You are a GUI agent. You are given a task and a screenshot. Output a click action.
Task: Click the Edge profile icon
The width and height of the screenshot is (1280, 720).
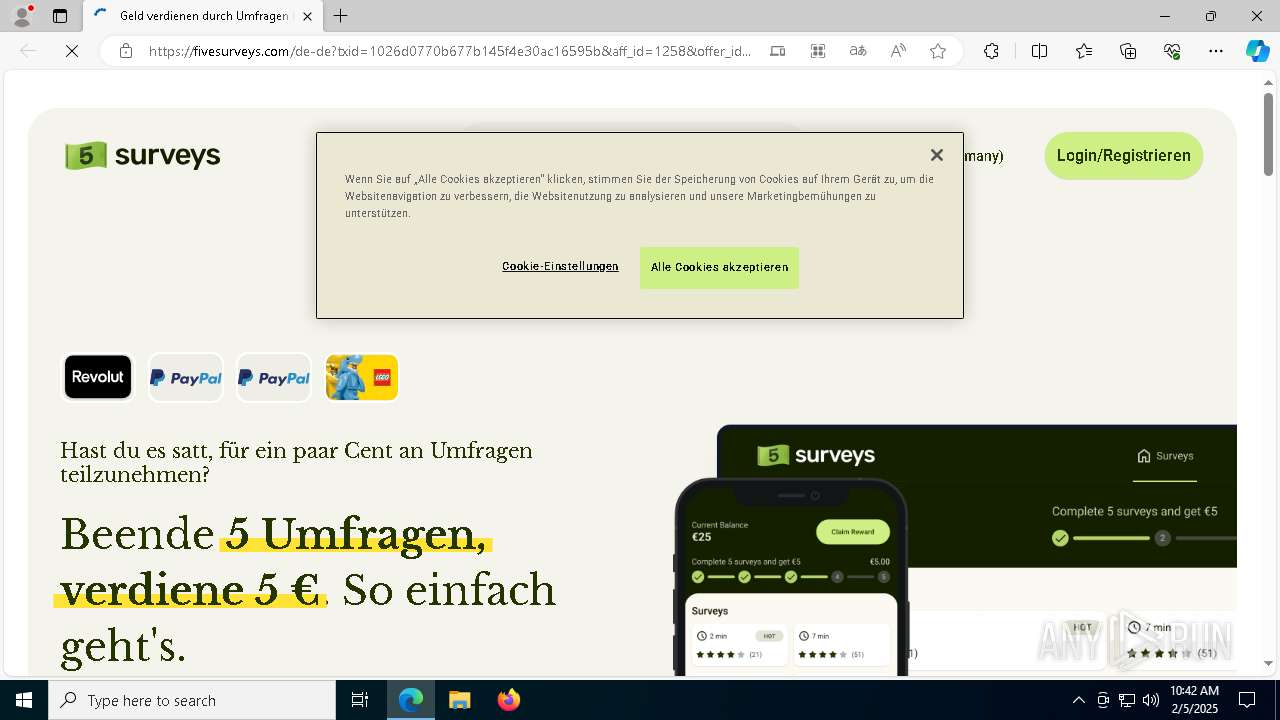[x=22, y=16]
